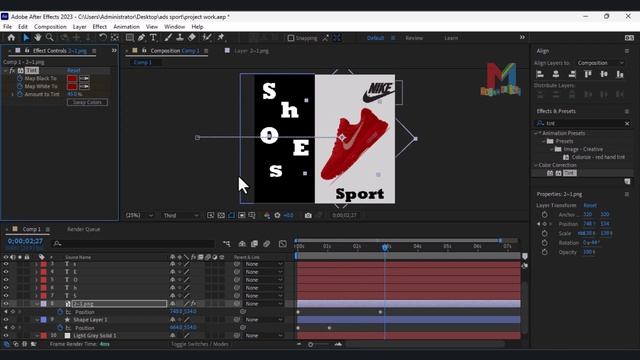Open the File menu
Image resolution: width=640 pixels, height=360 pixels.
point(7,27)
